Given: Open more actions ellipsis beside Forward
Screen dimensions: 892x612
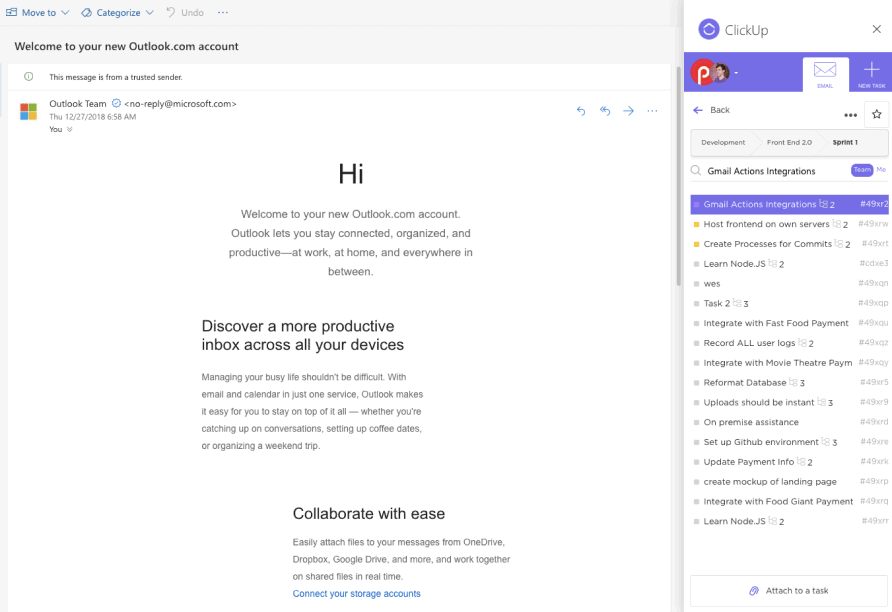Looking at the screenshot, I should point(653,111).
